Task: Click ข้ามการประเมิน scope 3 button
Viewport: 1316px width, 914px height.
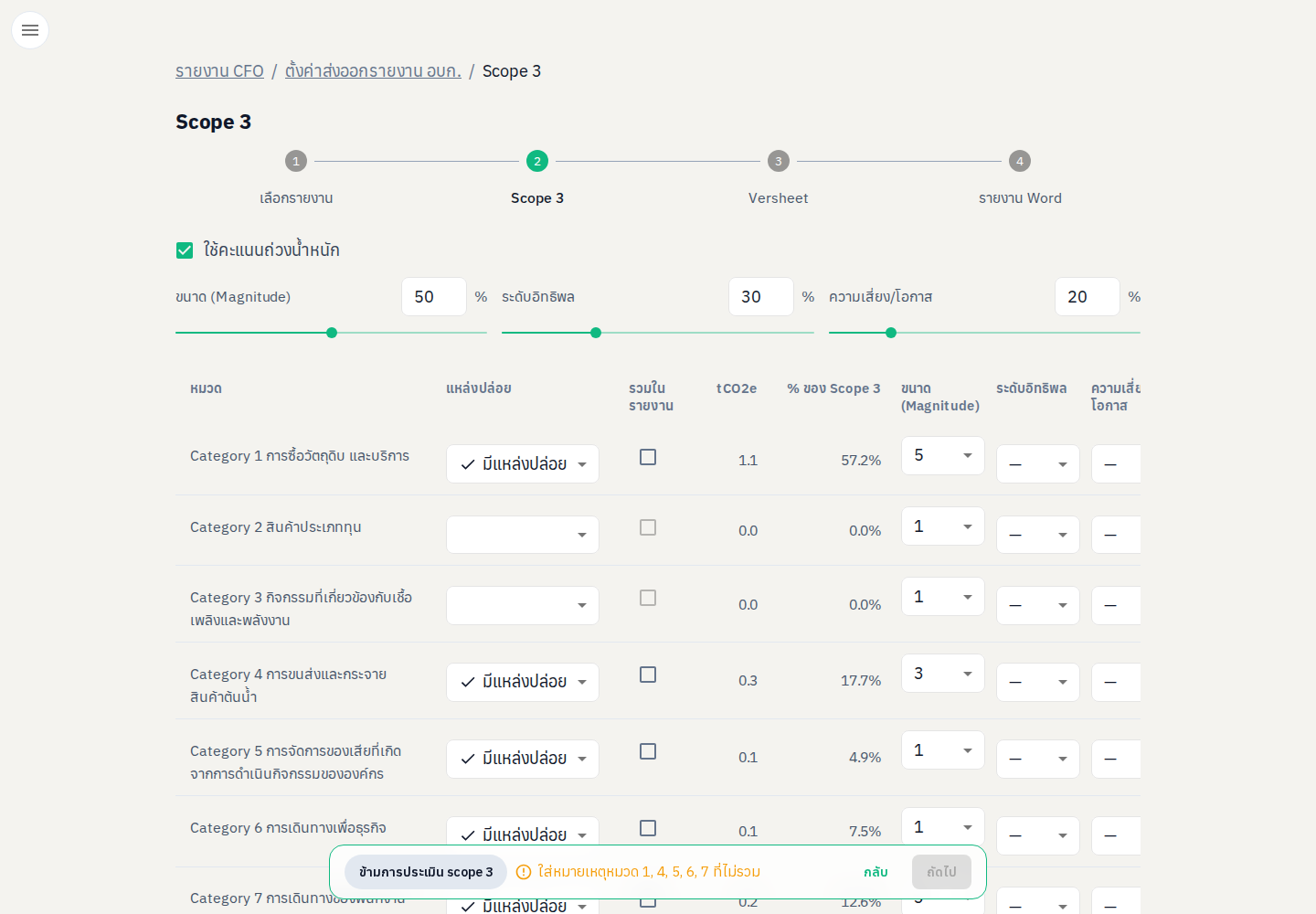Action: click(x=426, y=872)
